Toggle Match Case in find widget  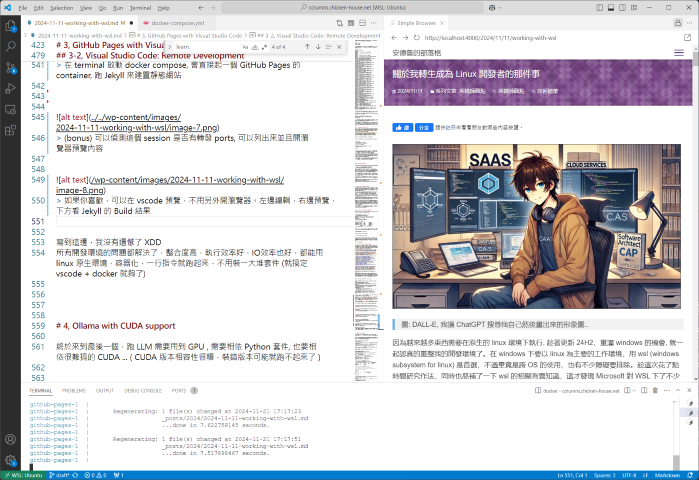[245, 47]
